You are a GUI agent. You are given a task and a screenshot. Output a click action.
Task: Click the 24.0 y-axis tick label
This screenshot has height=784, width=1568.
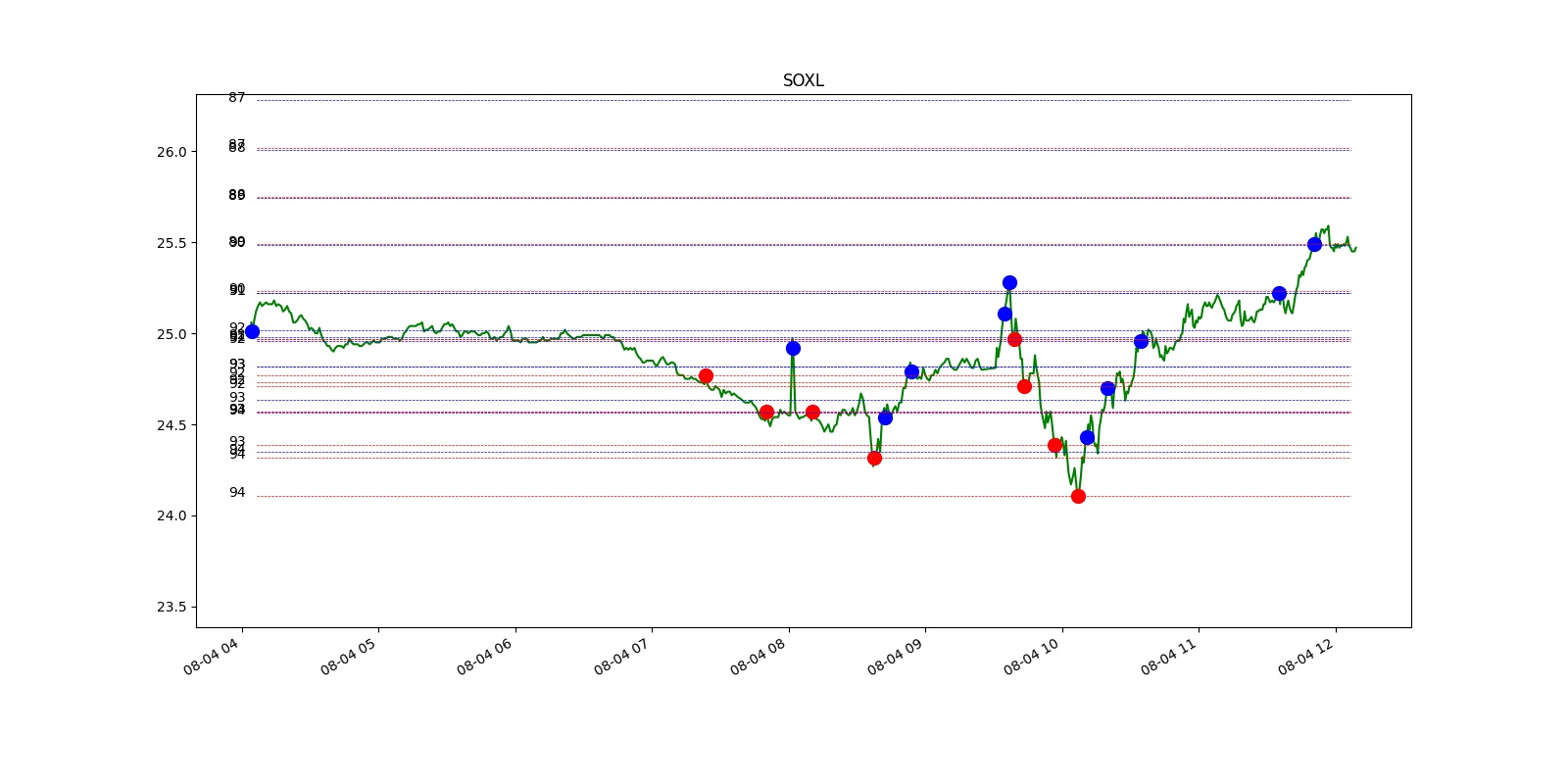(171, 515)
